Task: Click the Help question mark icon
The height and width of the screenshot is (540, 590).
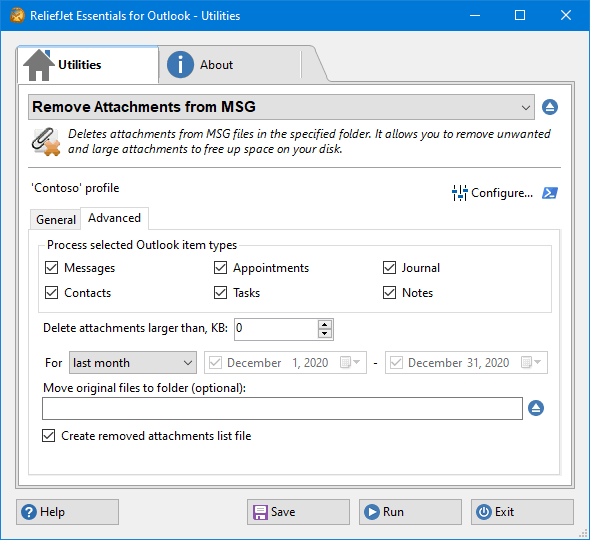Action: 29,512
